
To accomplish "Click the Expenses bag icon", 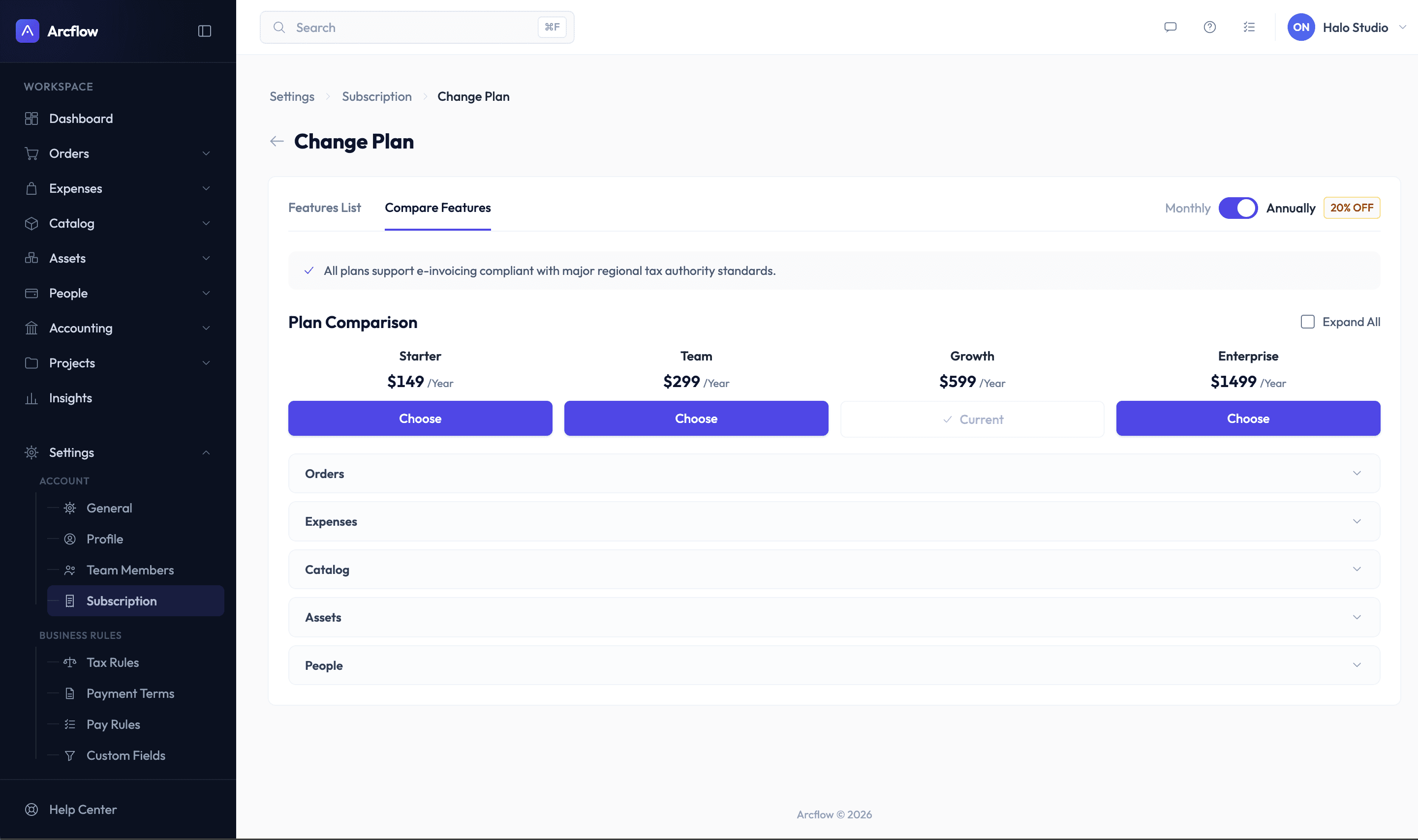I will (x=31, y=188).
